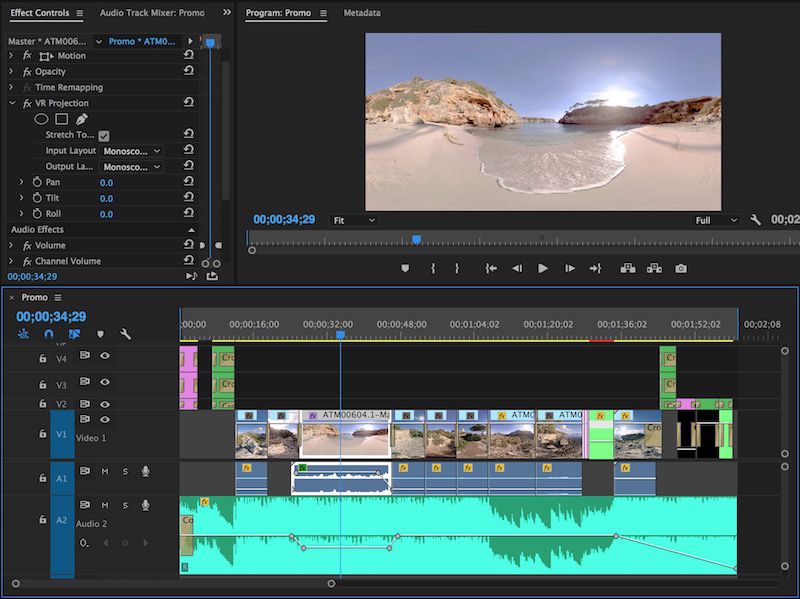
Task: Reset the Opacity effect
Action: point(188,71)
